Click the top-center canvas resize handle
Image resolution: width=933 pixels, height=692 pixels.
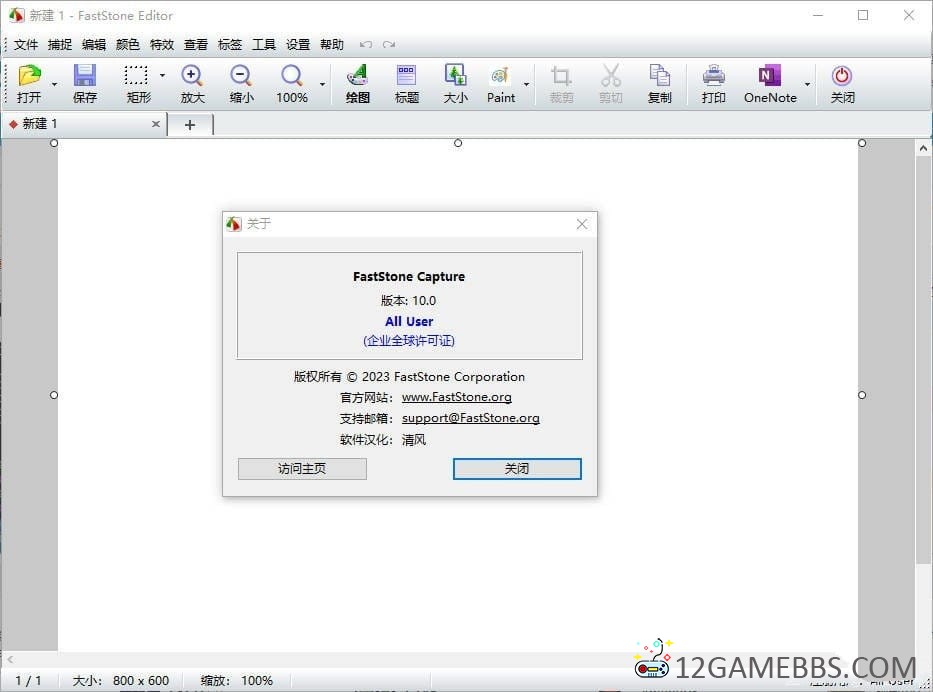(458, 143)
